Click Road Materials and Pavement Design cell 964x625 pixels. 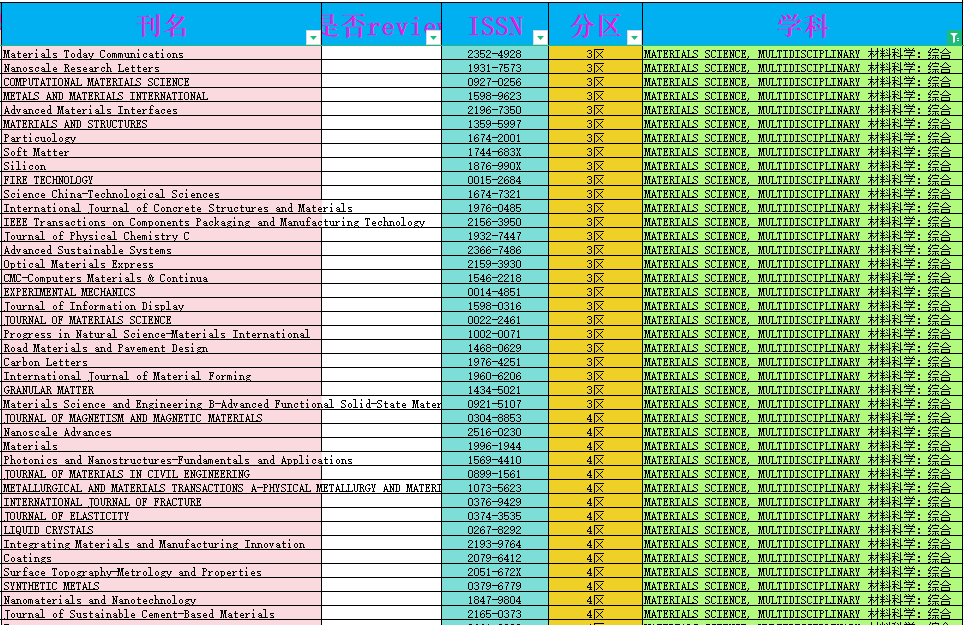pos(161,348)
